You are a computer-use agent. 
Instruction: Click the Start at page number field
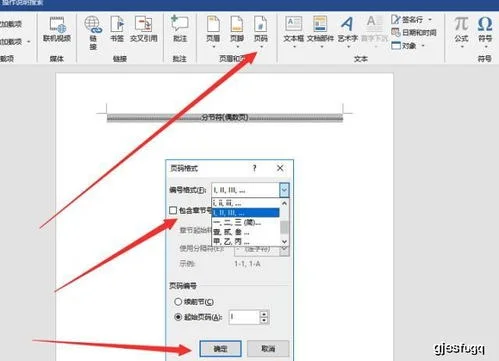[x=244, y=317]
